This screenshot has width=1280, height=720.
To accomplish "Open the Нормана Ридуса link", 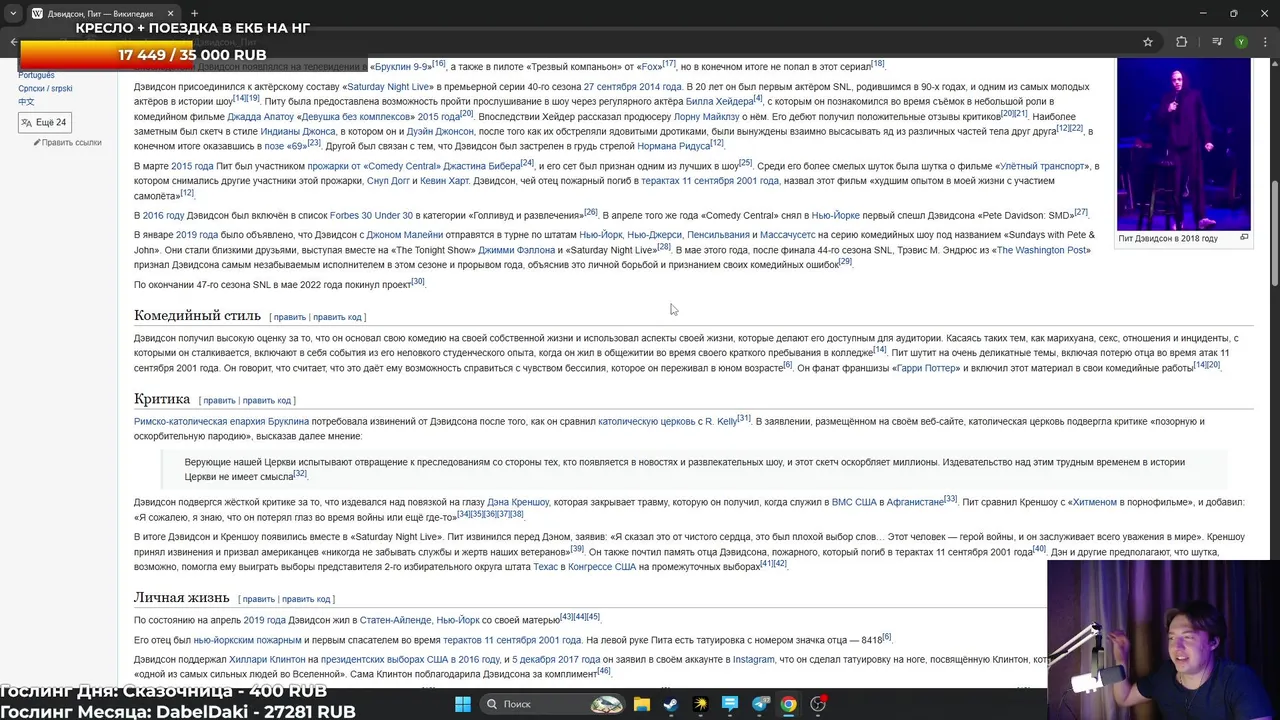I will [x=674, y=146].
